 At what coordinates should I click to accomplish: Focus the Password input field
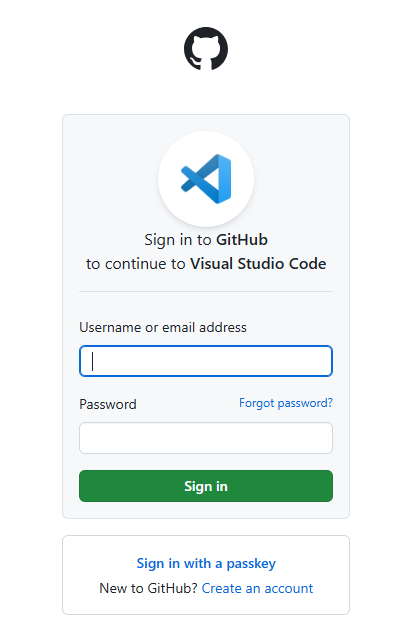coord(206,438)
